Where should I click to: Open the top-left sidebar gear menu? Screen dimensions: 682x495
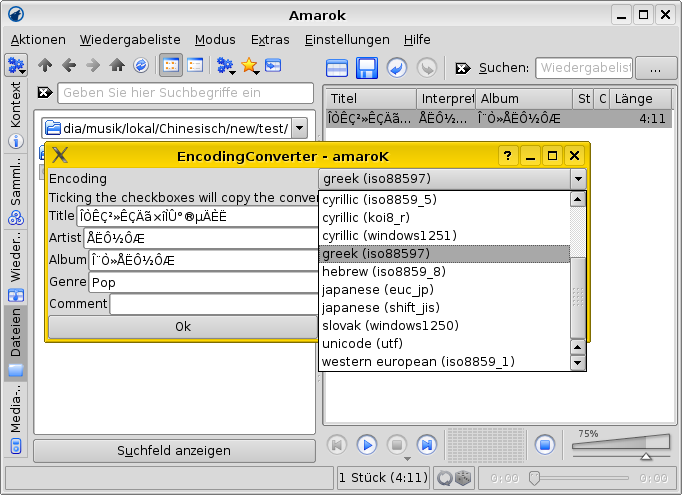point(17,65)
